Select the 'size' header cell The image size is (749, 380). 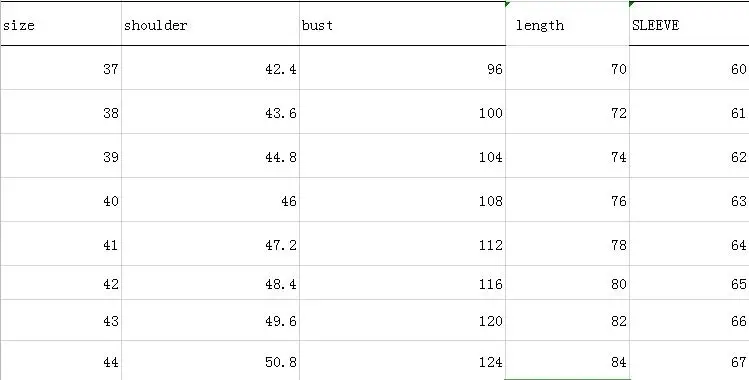coord(61,24)
